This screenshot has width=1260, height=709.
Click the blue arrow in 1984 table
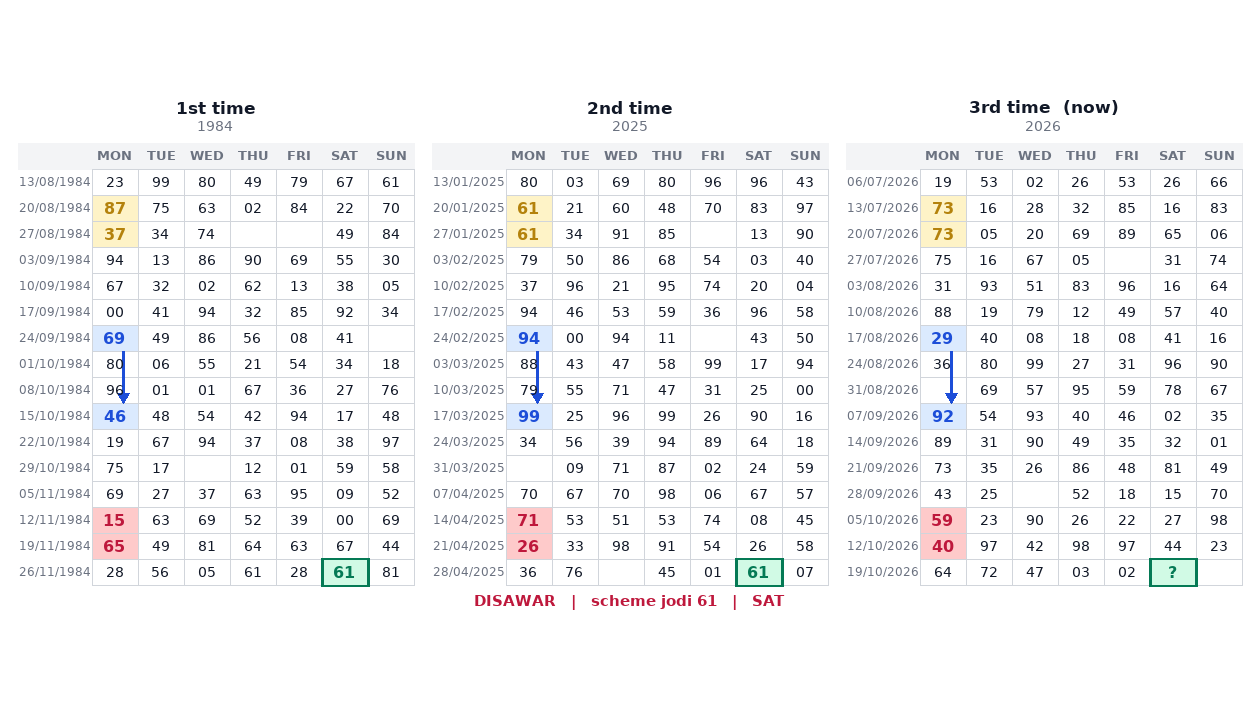123,377
